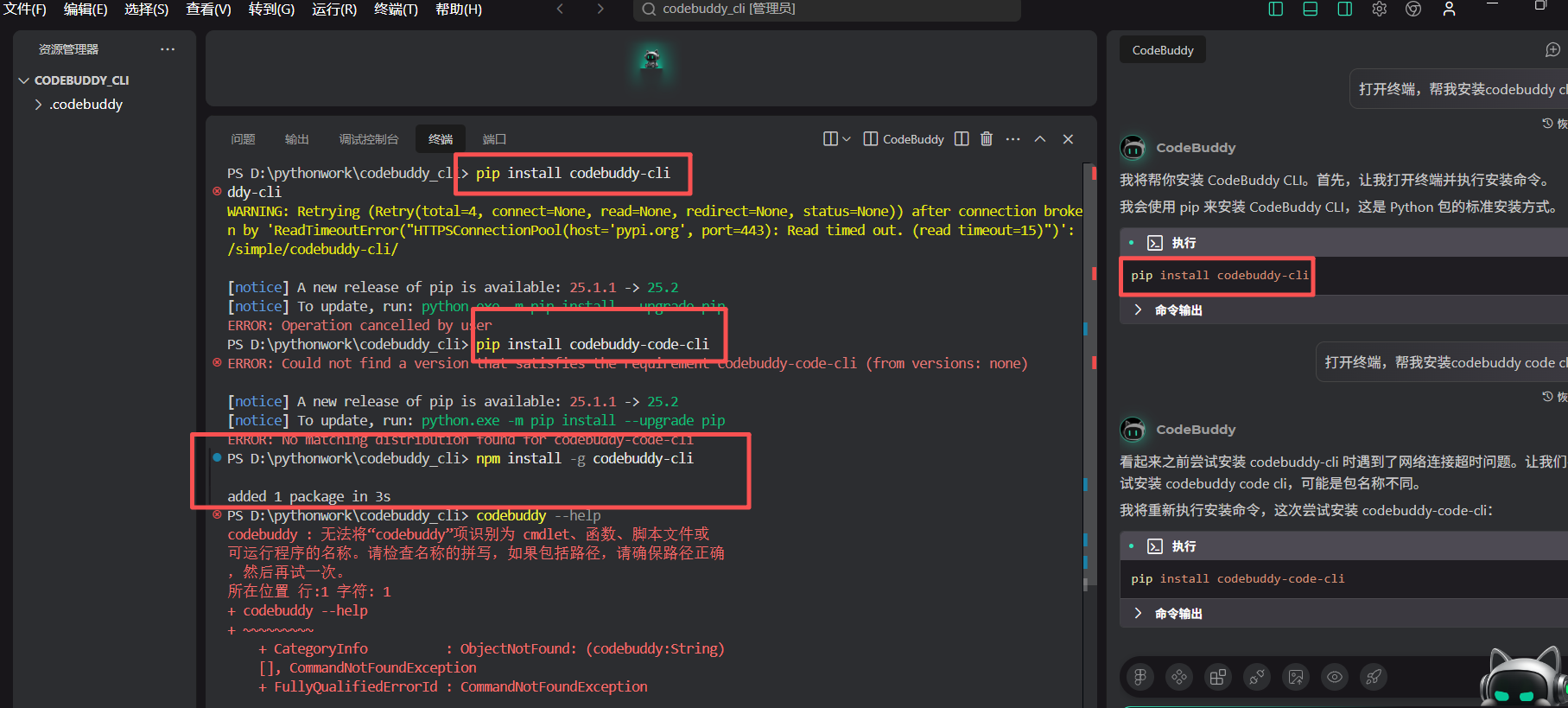Click the cat robot mascot
Screen dimensions: 1568x708
(1523, 678)
